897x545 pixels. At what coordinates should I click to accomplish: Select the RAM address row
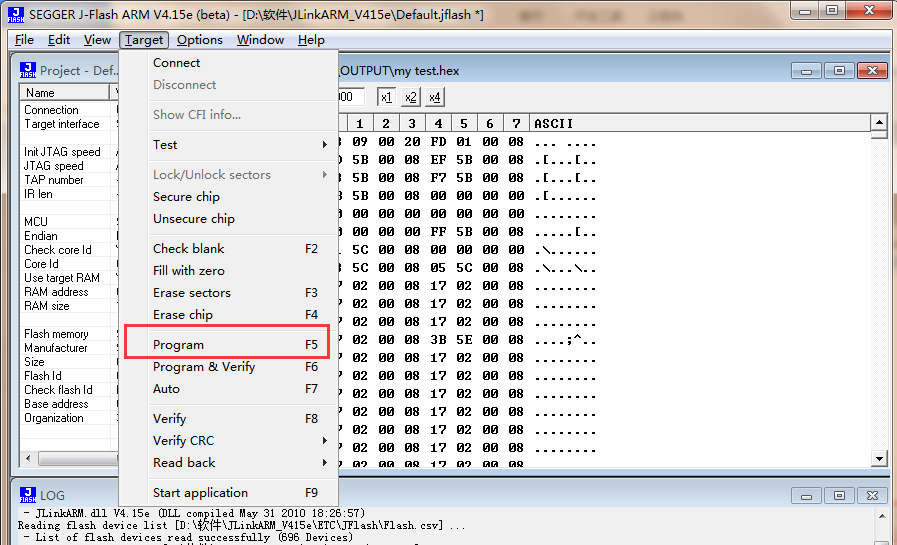[69, 292]
